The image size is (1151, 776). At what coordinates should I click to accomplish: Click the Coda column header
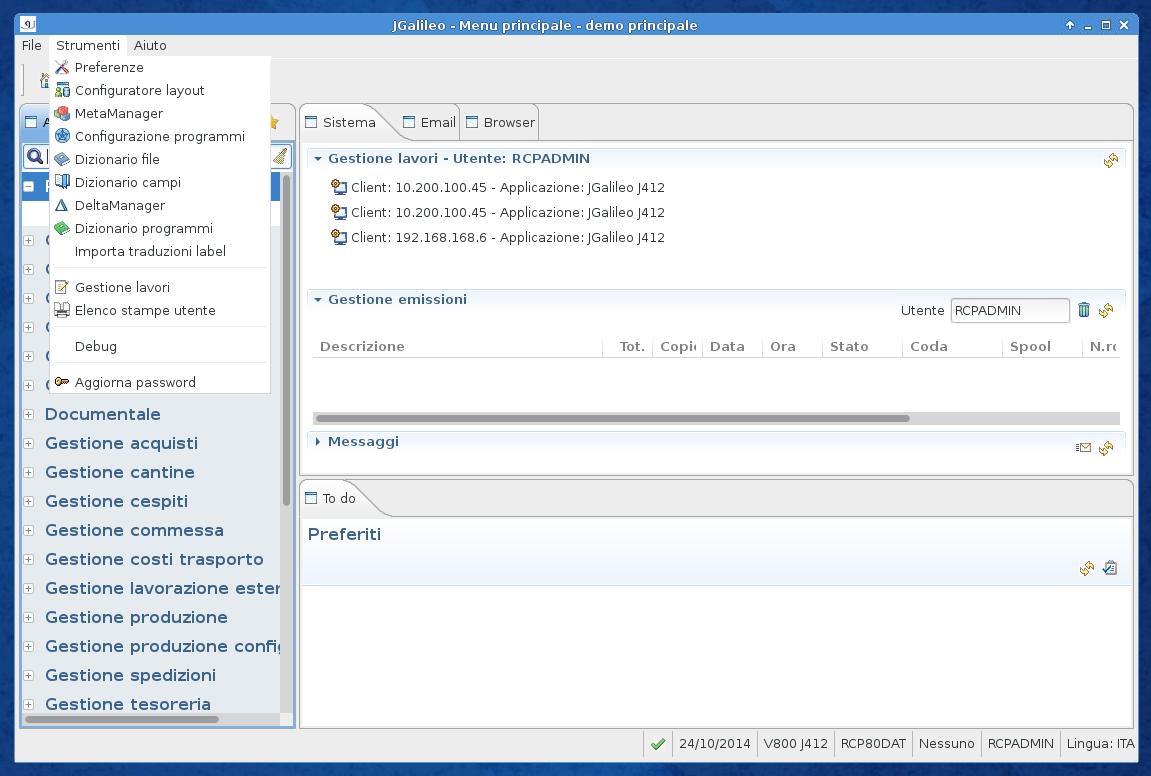pyautogui.click(x=952, y=347)
